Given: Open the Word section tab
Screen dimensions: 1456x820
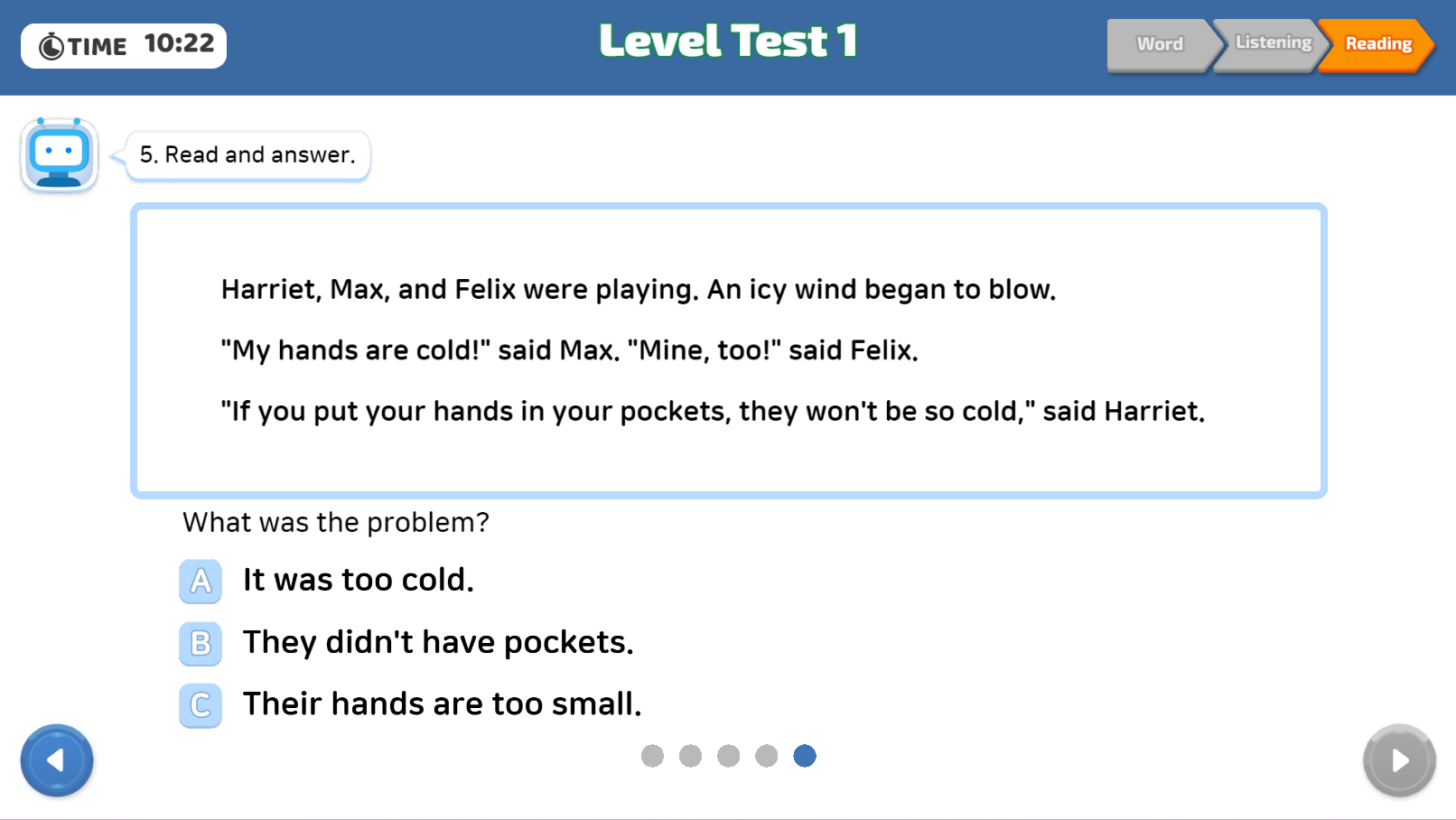Looking at the screenshot, I should click(1160, 44).
